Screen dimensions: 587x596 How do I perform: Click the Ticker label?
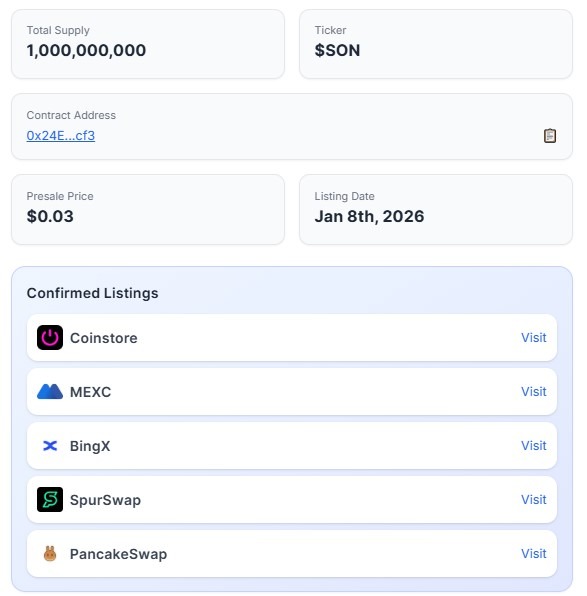(330, 30)
